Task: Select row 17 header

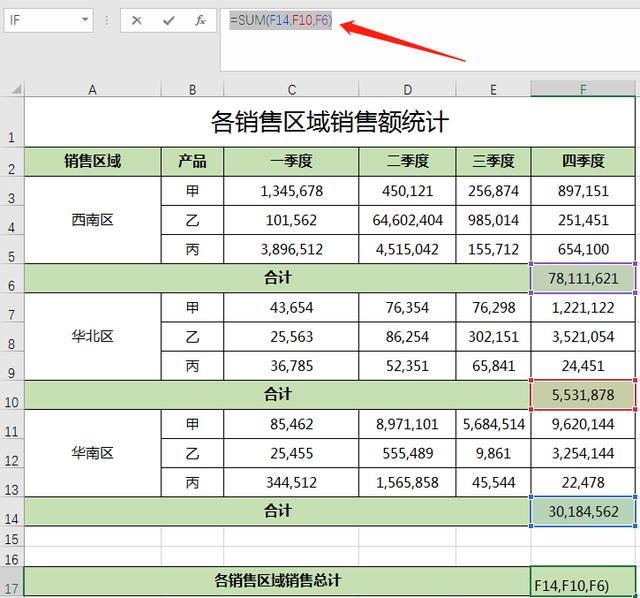Action: click(x=12, y=581)
